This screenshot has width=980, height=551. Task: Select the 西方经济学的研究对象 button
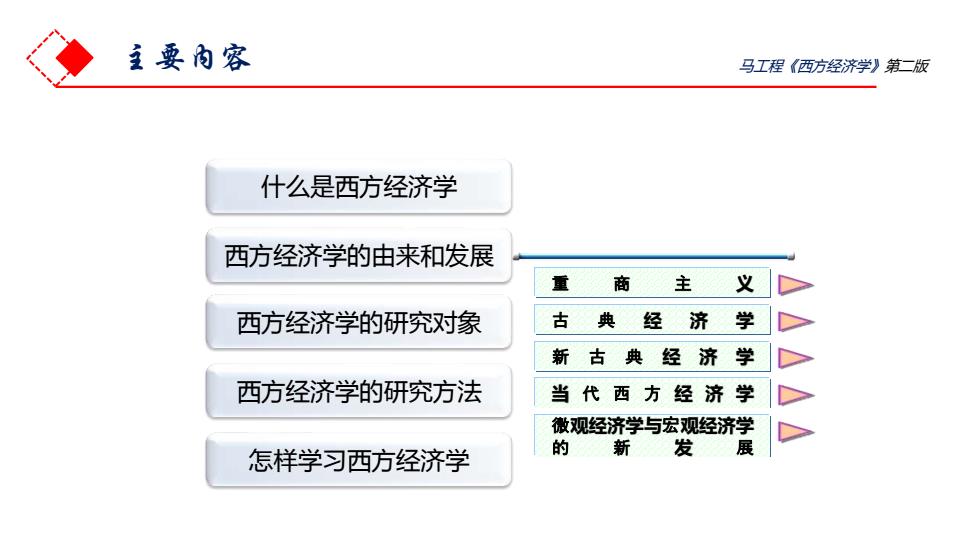tap(359, 324)
